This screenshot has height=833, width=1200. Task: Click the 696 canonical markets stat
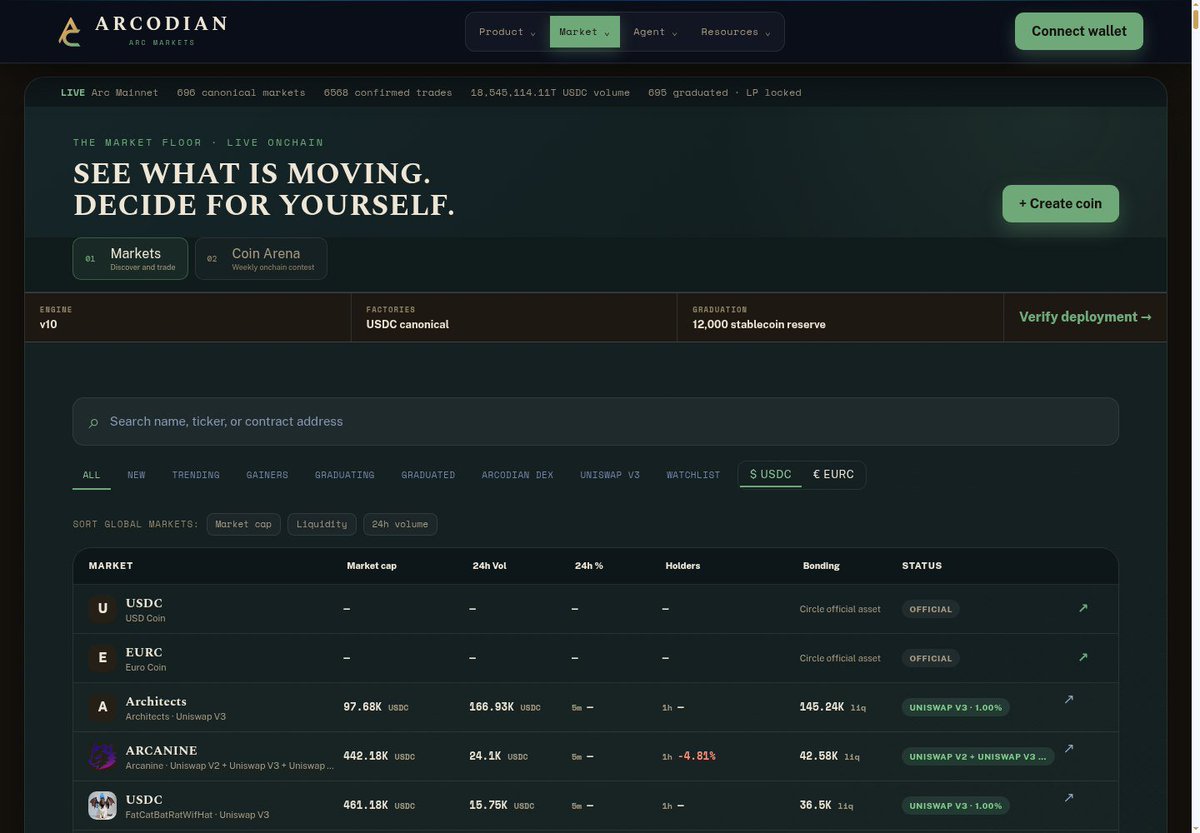click(x=241, y=92)
